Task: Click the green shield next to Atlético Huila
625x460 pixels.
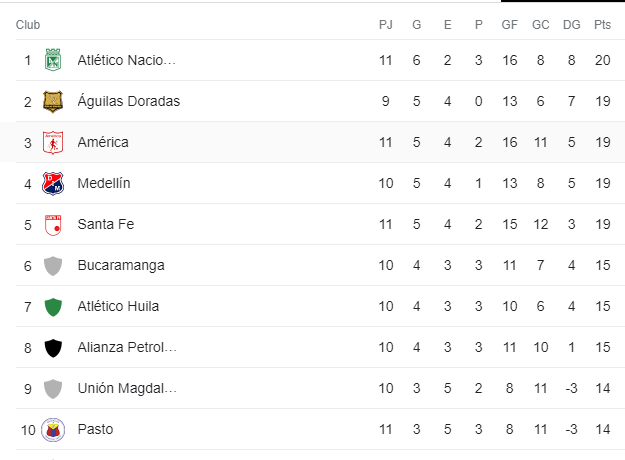Action: [53, 307]
